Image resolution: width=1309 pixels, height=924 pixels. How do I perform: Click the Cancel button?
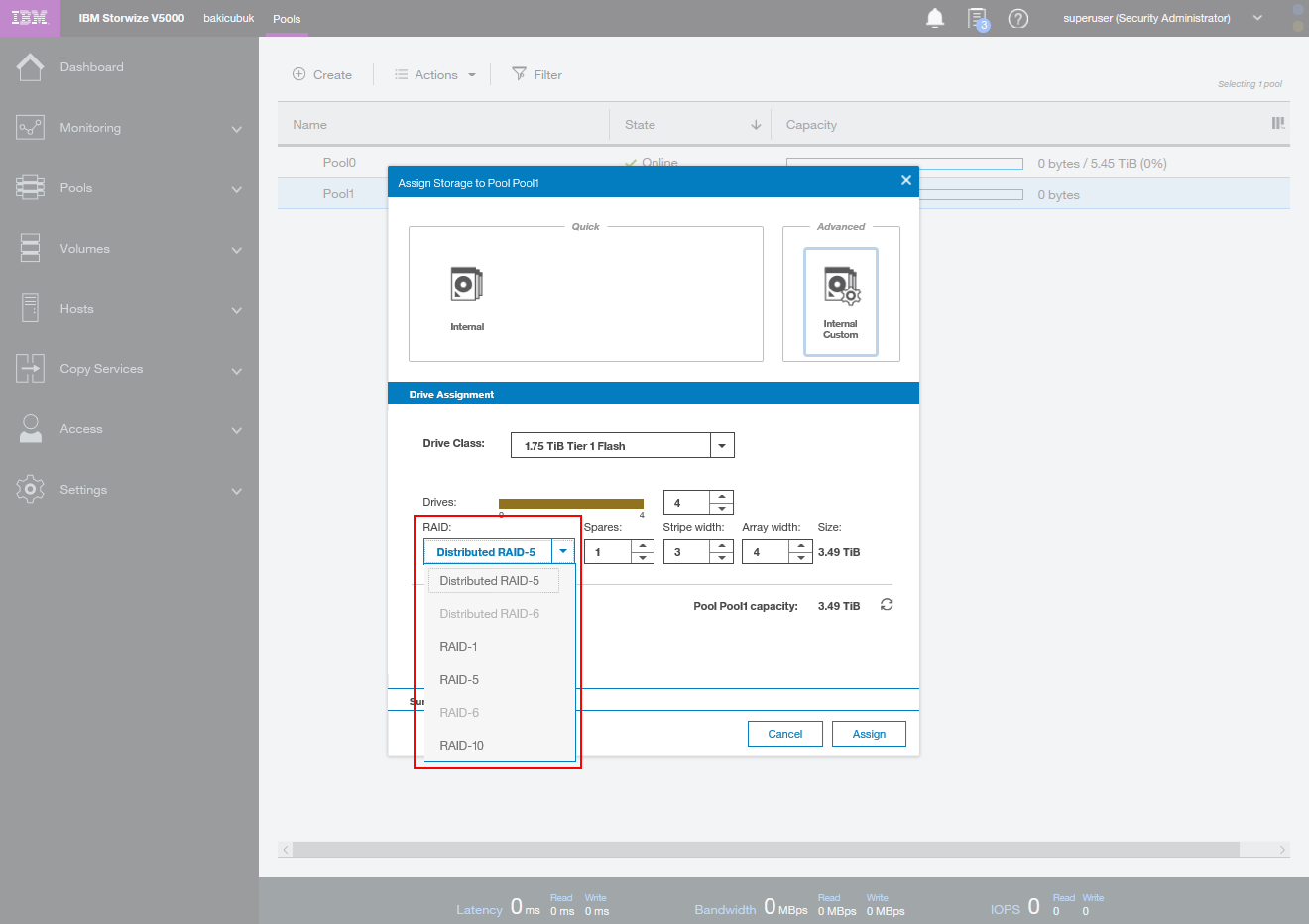click(x=785, y=734)
